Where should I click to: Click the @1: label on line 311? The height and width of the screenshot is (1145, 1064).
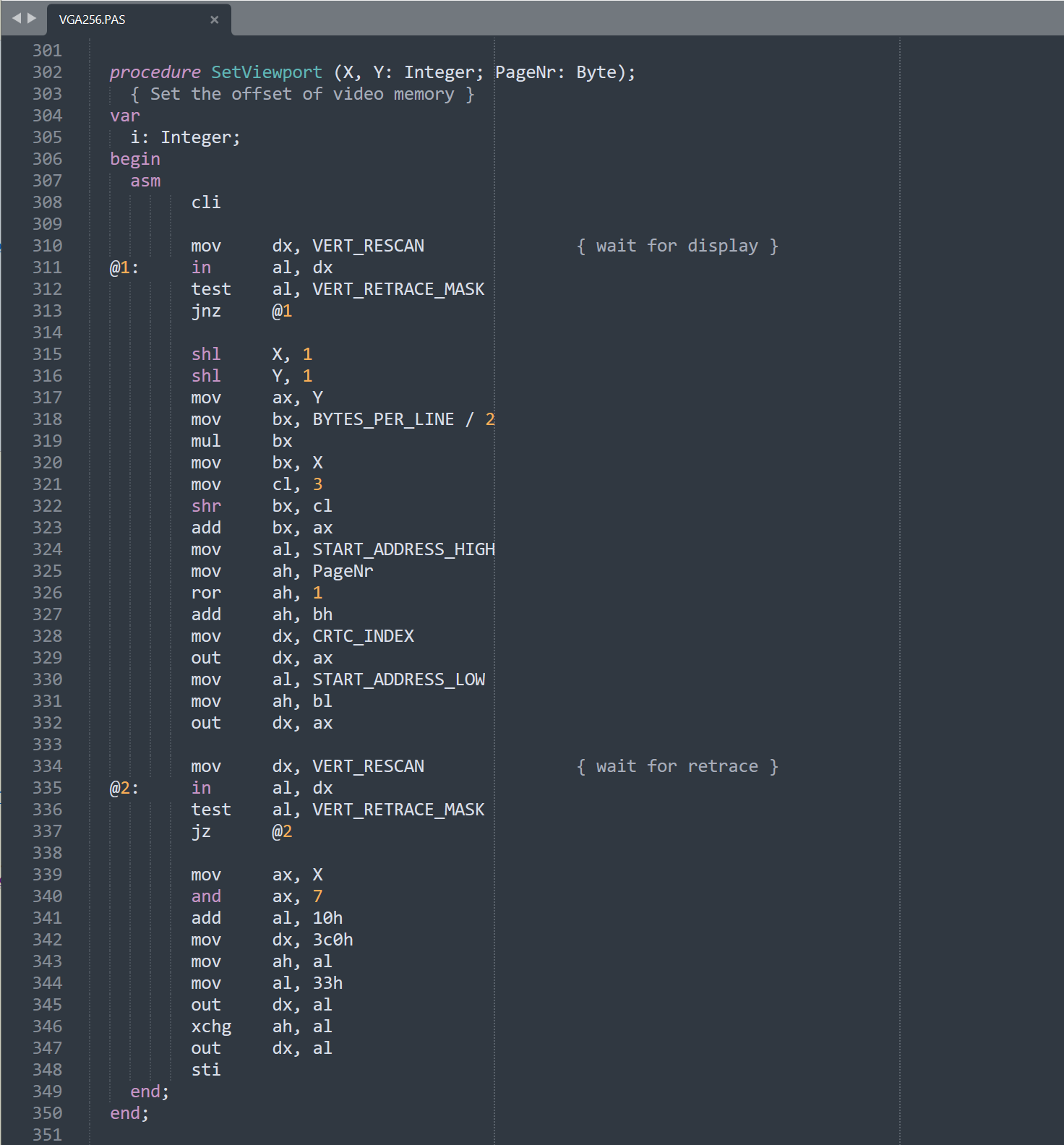pos(124,267)
